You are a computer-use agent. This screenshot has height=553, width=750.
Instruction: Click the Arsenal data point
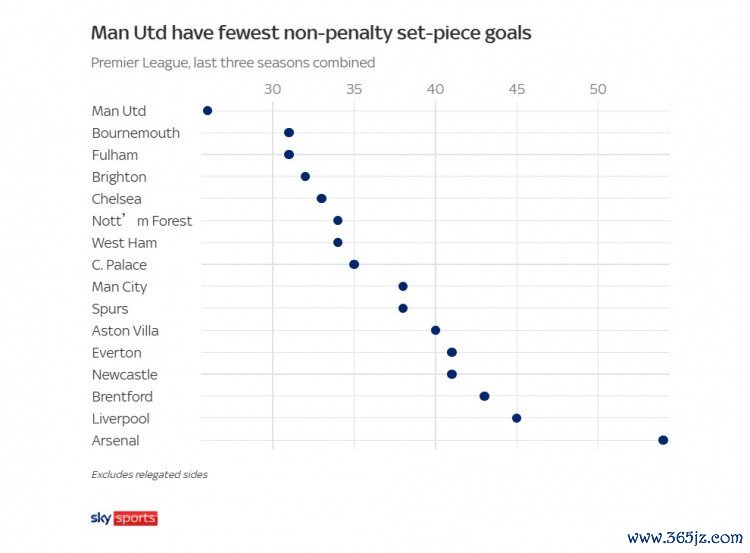(663, 440)
